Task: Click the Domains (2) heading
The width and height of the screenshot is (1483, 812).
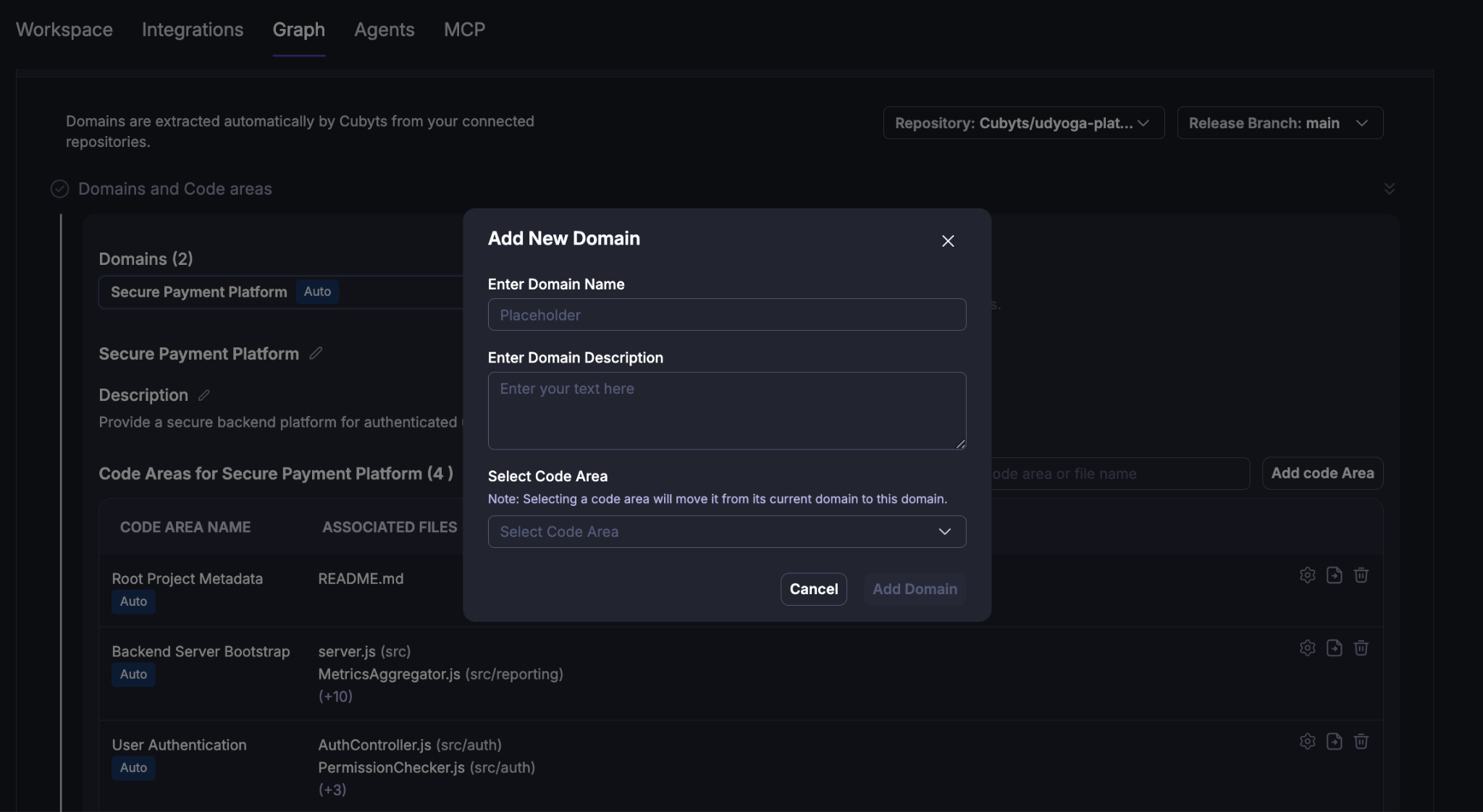Action: (146, 258)
